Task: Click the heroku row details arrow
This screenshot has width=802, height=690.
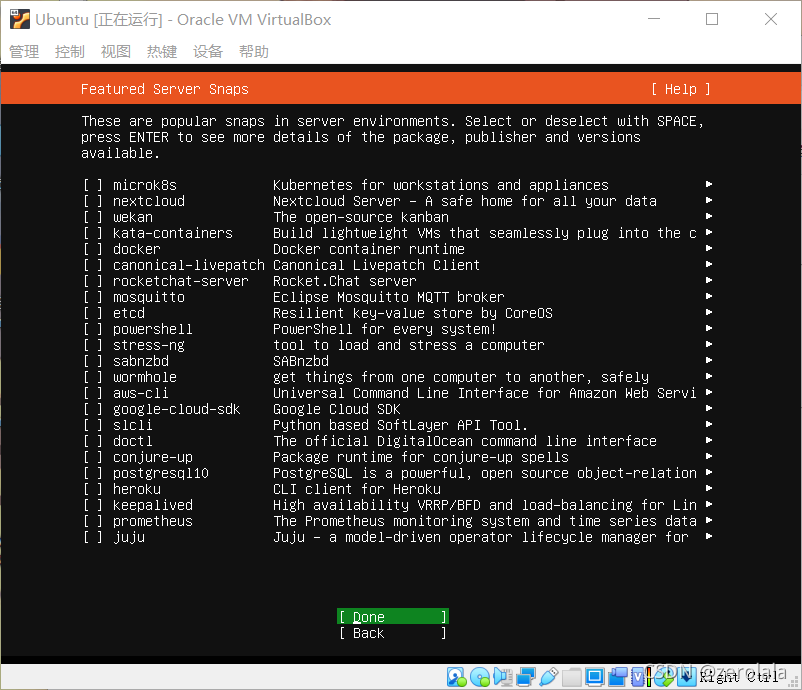Action: click(x=709, y=488)
